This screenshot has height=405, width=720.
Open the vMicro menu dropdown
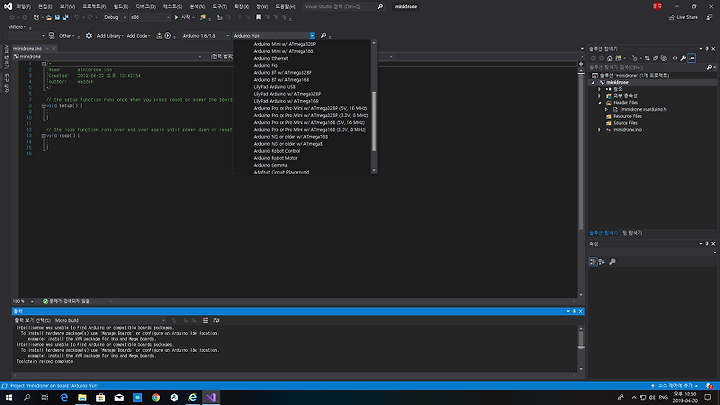coord(17,27)
